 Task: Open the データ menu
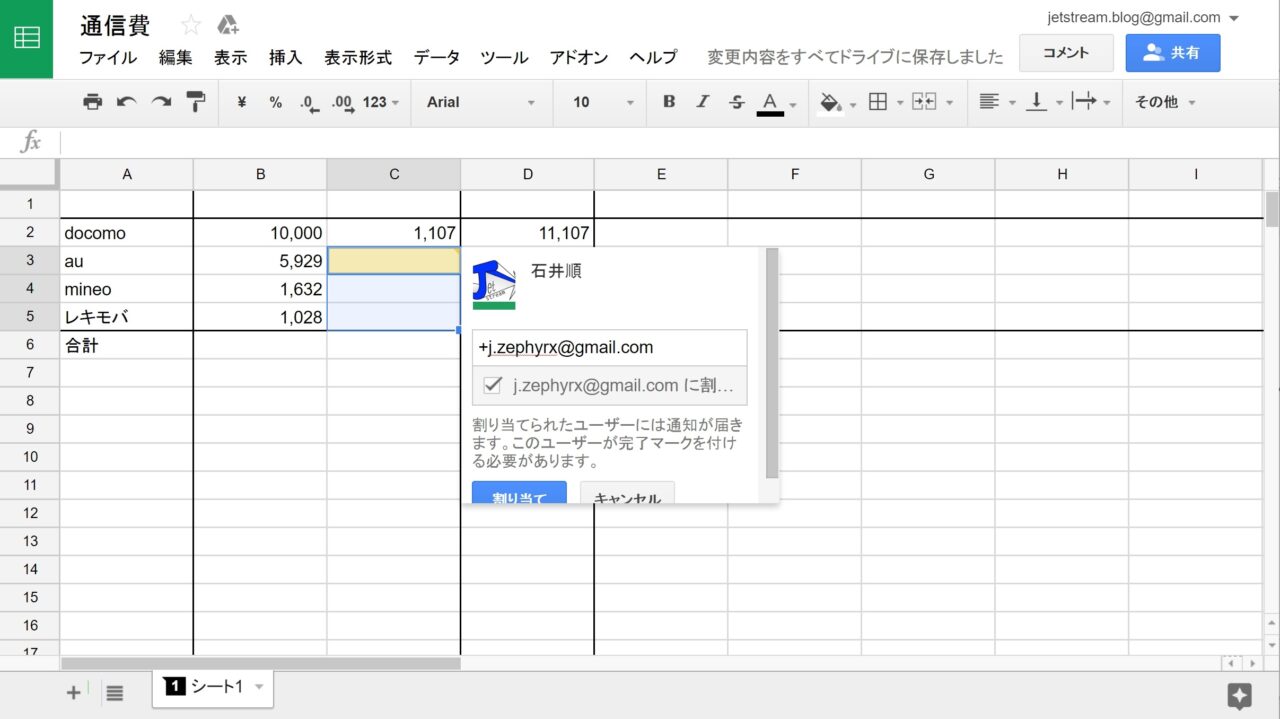click(x=436, y=58)
